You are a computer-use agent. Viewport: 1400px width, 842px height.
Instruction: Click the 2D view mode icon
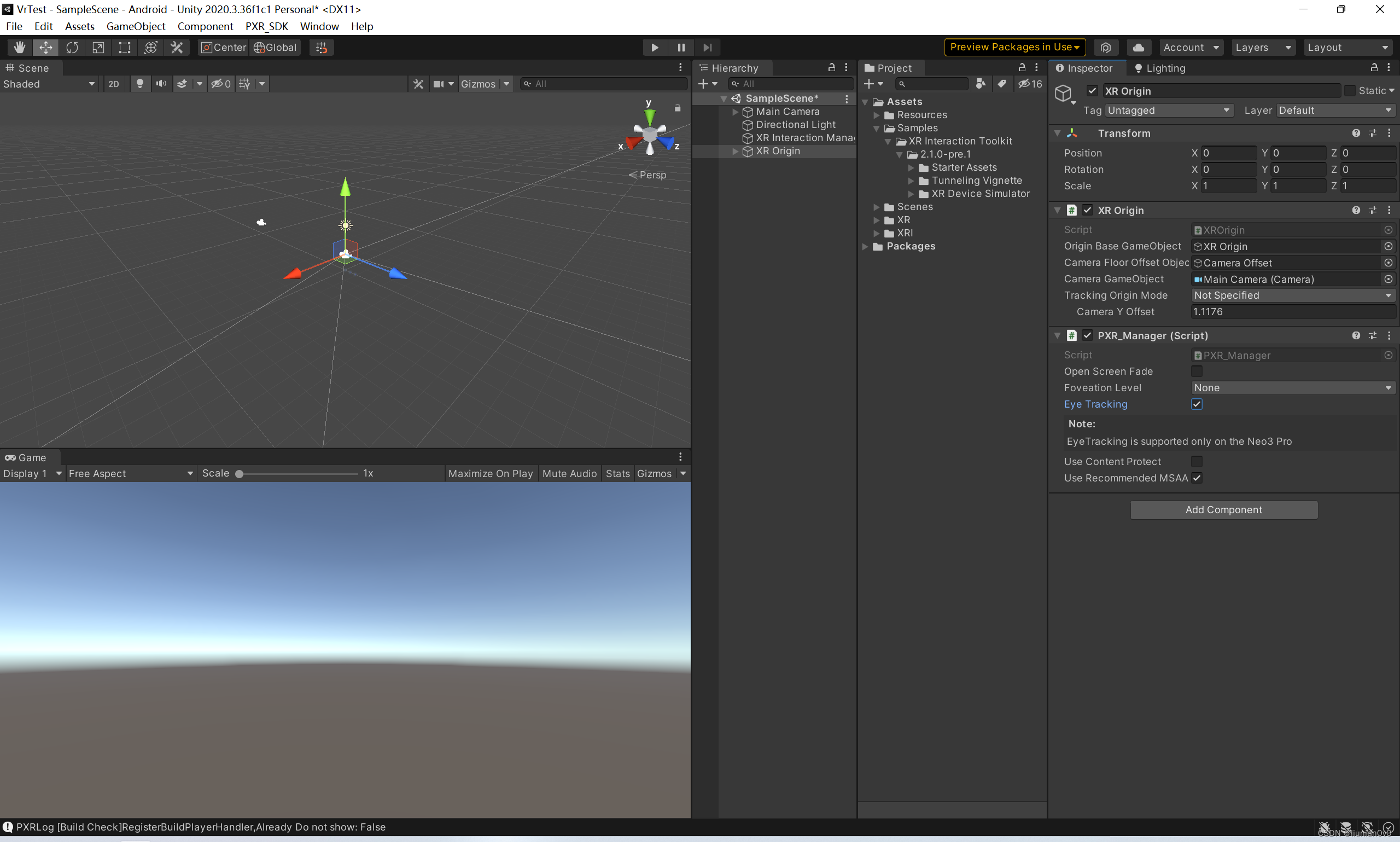point(113,83)
